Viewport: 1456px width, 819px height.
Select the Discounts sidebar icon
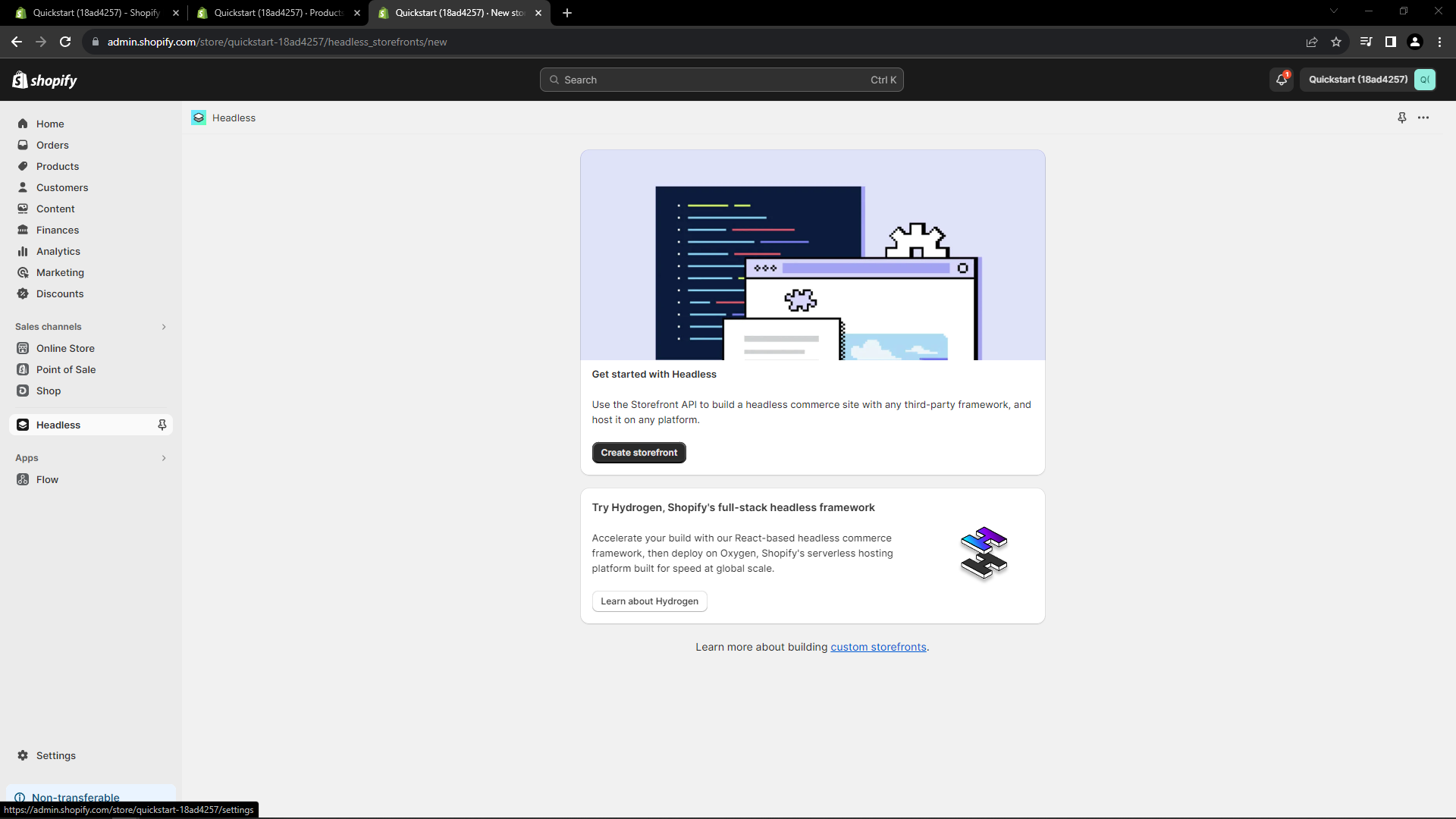[x=23, y=293]
